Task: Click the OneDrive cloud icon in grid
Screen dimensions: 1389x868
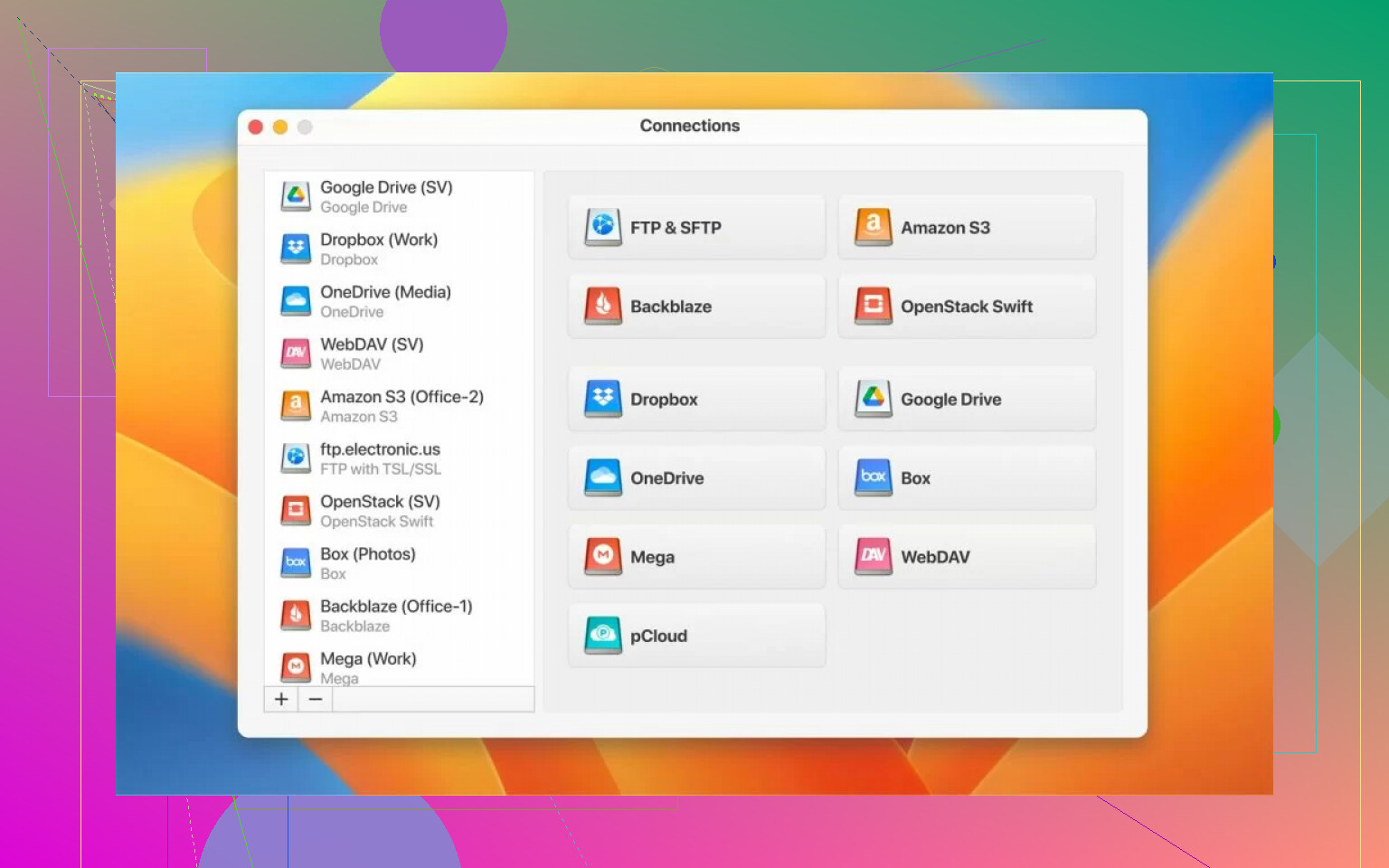Action: [603, 477]
